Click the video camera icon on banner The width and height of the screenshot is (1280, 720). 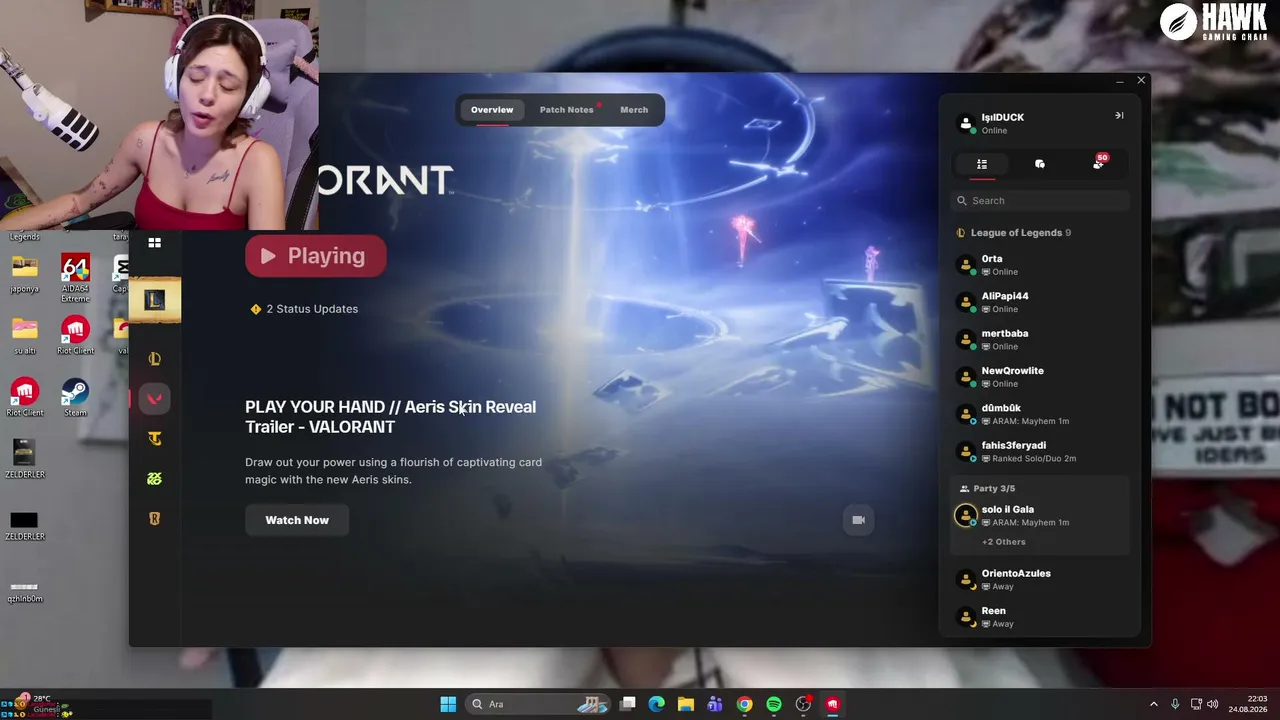pyautogui.click(x=858, y=520)
